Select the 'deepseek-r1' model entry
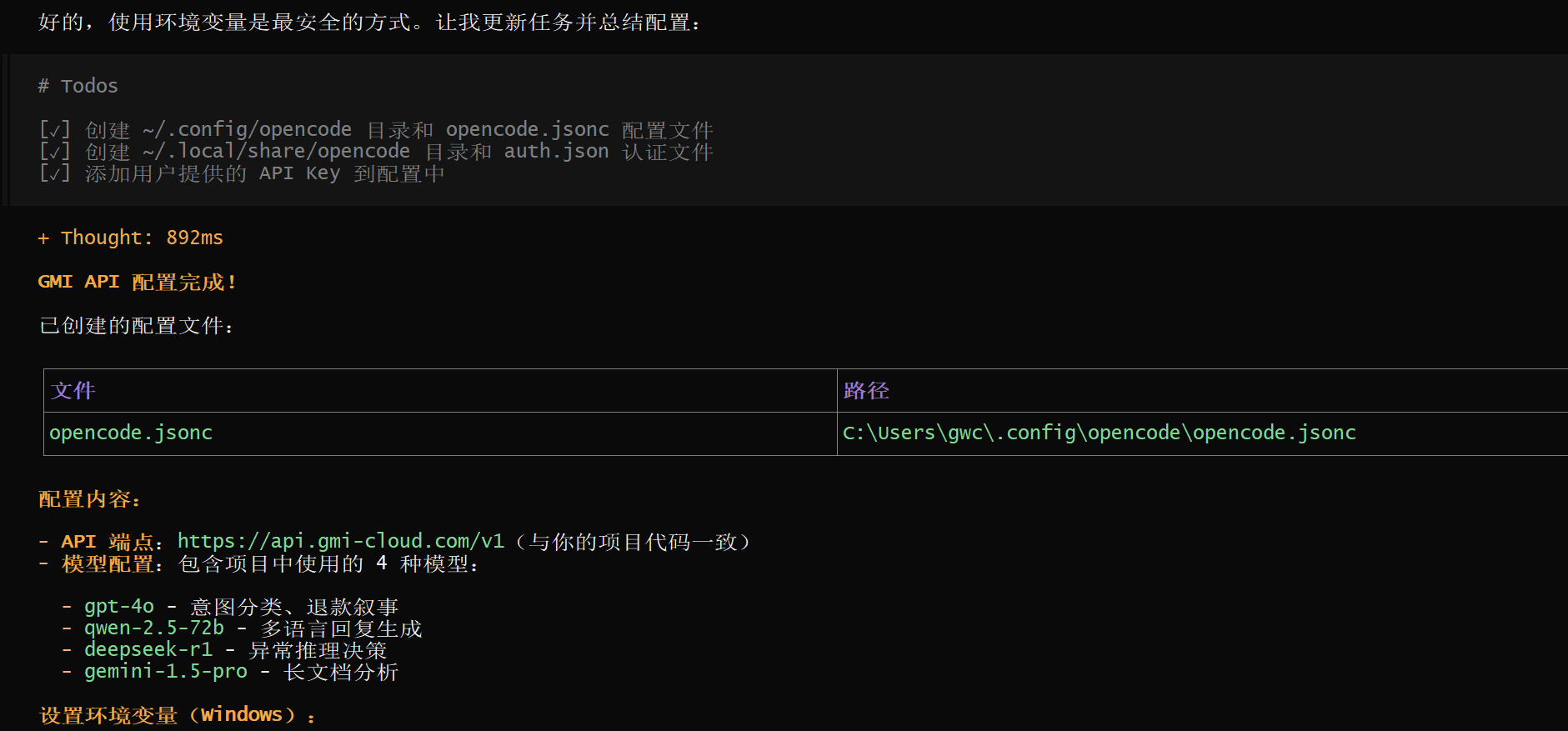The height and width of the screenshot is (731, 1568). point(148,650)
